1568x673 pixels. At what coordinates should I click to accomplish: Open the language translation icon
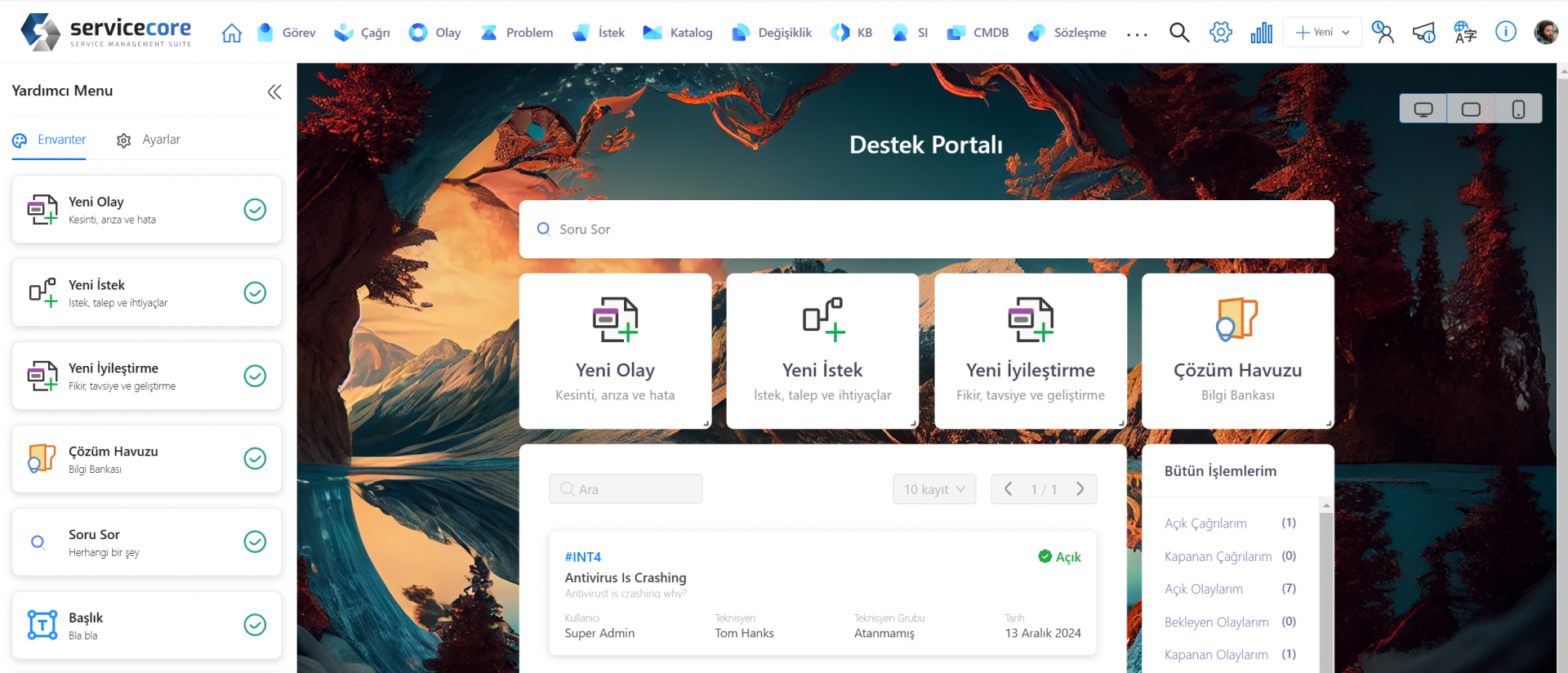1464,33
